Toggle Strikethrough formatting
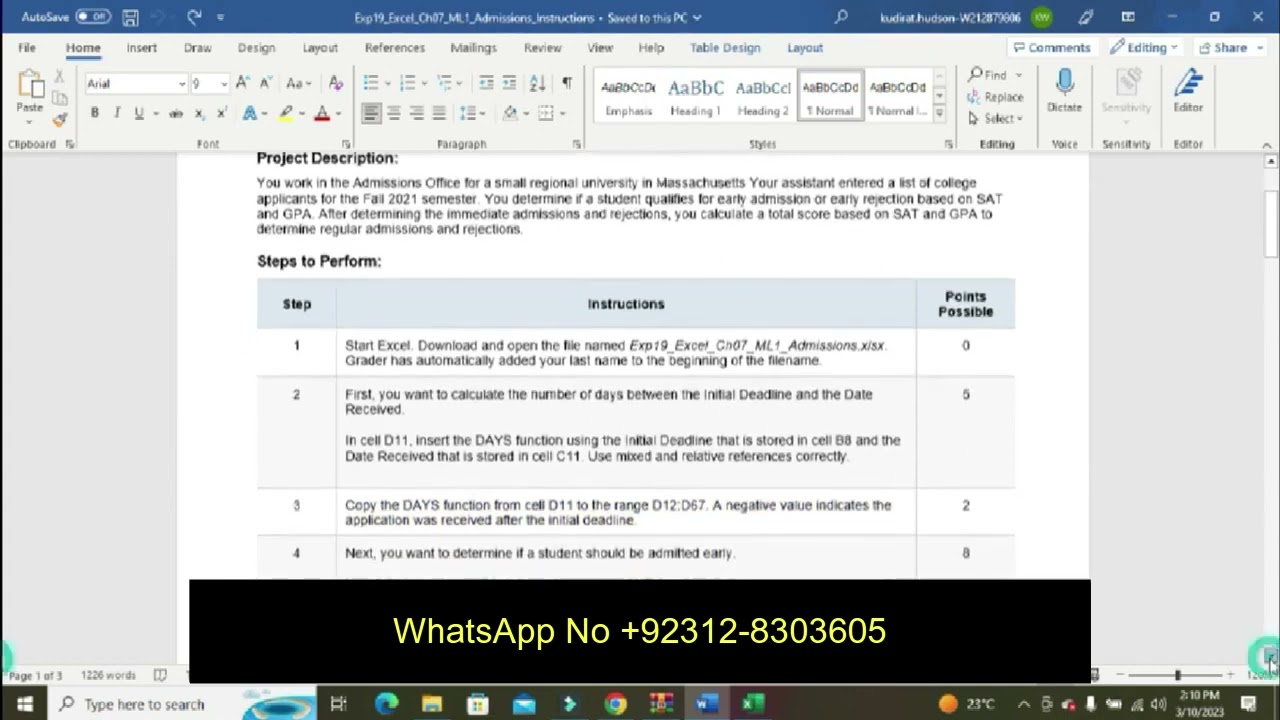This screenshot has width=1280, height=720. coord(176,113)
